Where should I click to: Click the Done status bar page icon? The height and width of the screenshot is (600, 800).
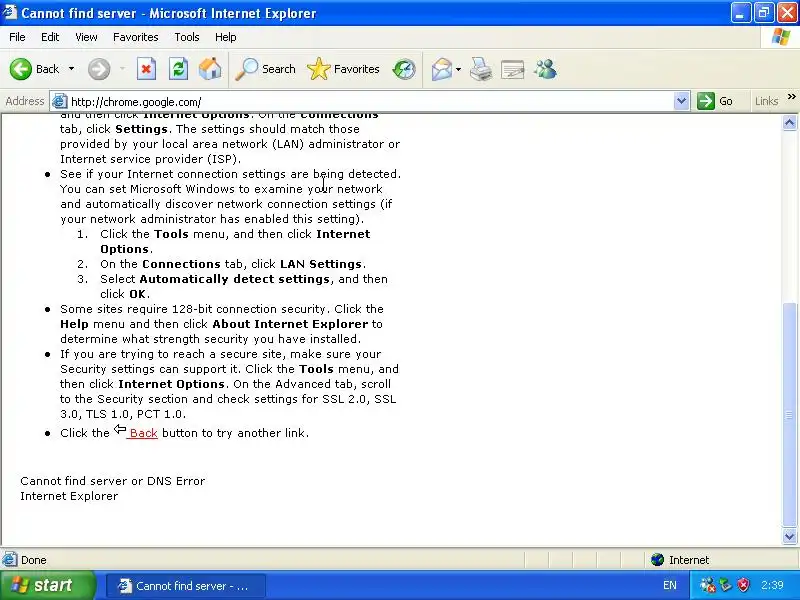click(9, 560)
